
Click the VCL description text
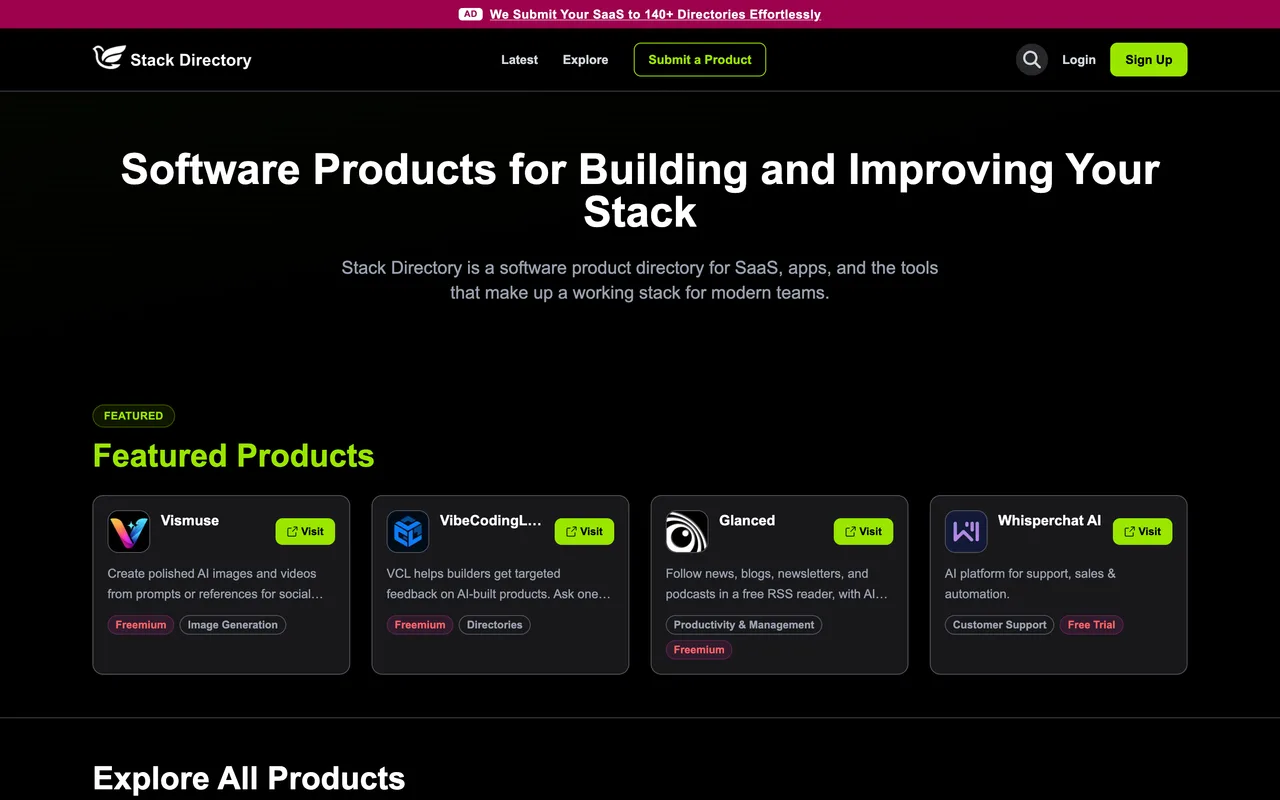(498, 584)
